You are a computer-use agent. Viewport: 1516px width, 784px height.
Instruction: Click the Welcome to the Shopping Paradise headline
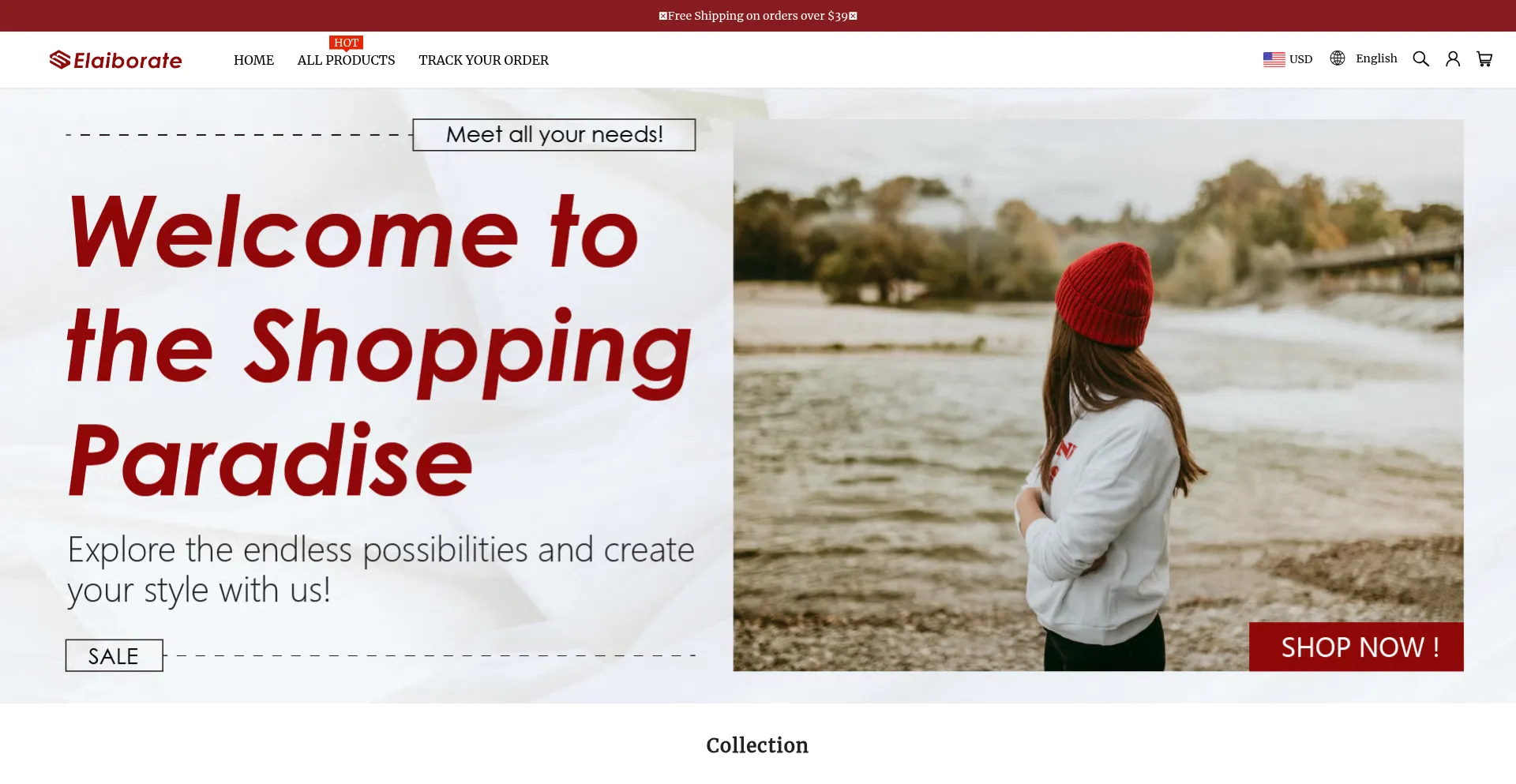379,346
